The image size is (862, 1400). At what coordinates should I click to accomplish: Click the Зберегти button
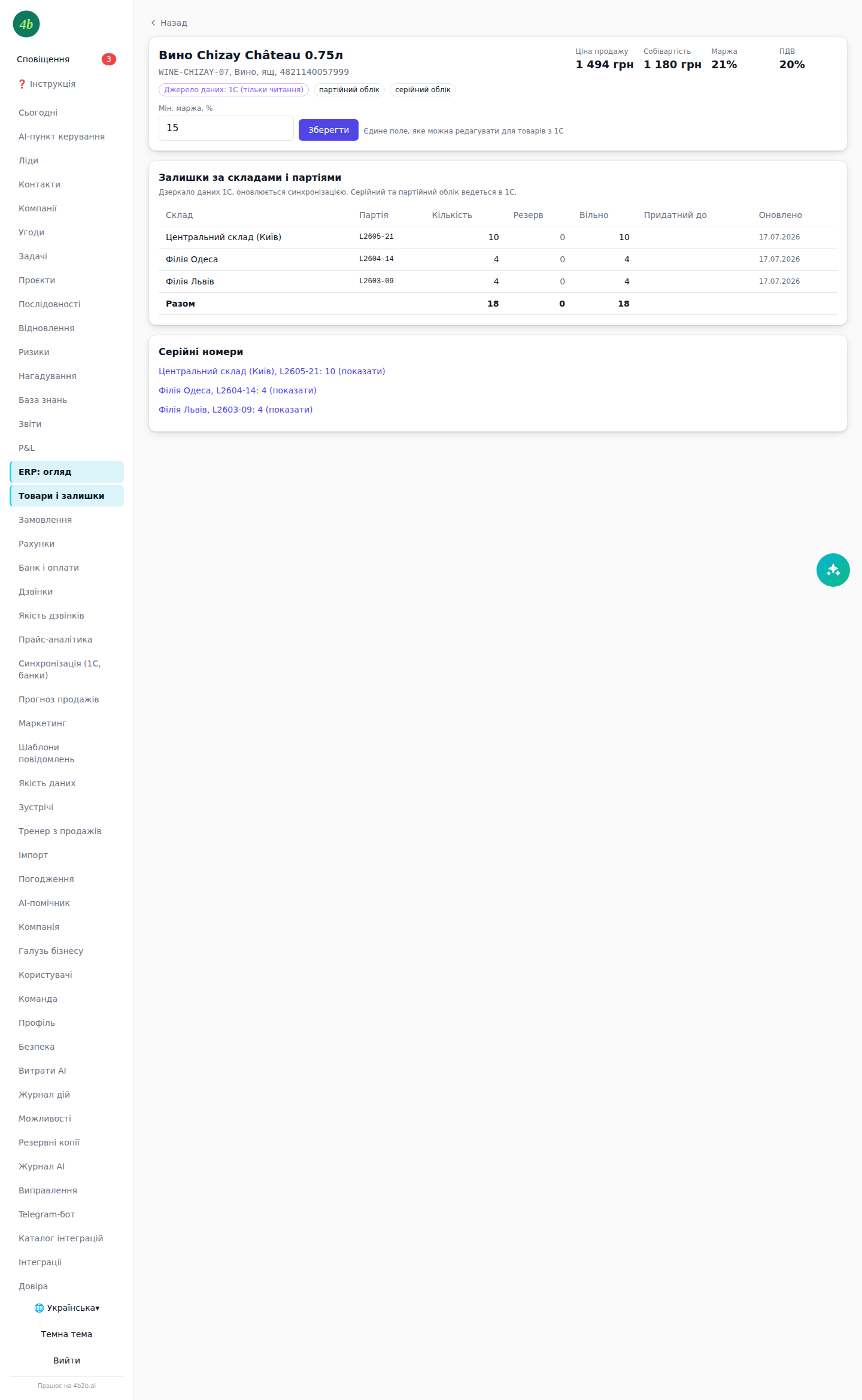pos(329,130)
